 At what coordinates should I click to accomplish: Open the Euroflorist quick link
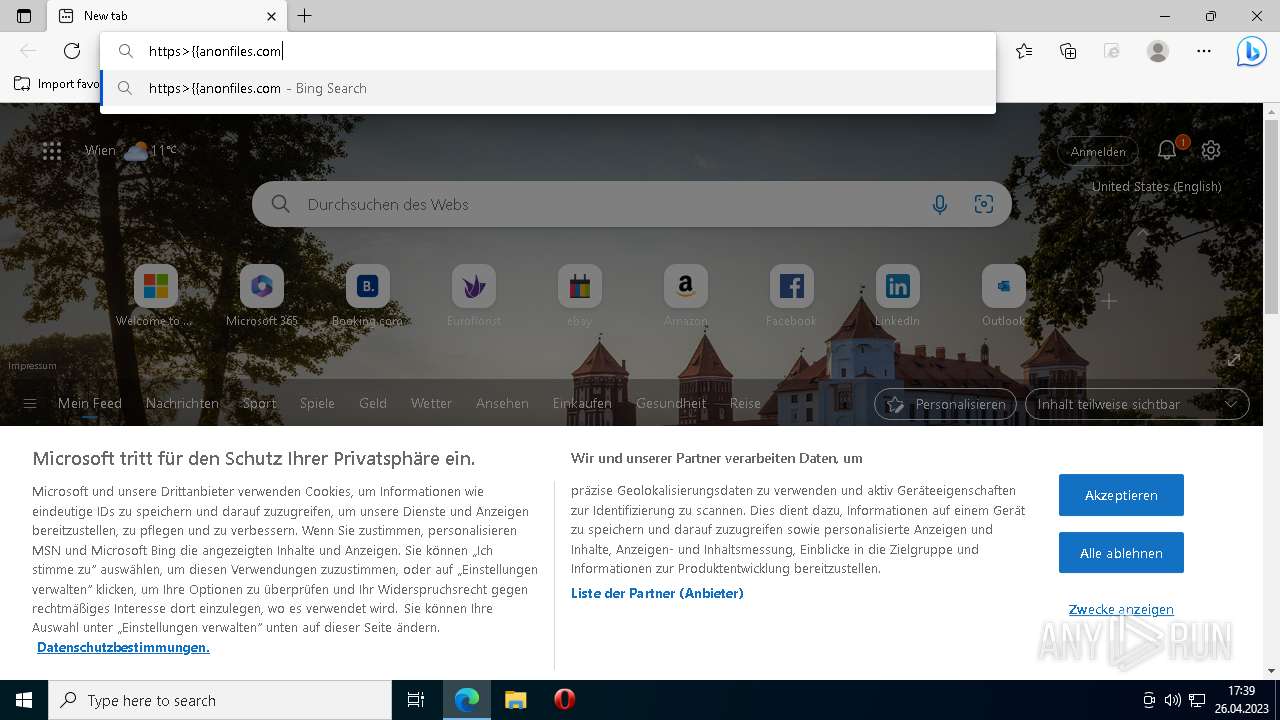click(x=473, y=296)
